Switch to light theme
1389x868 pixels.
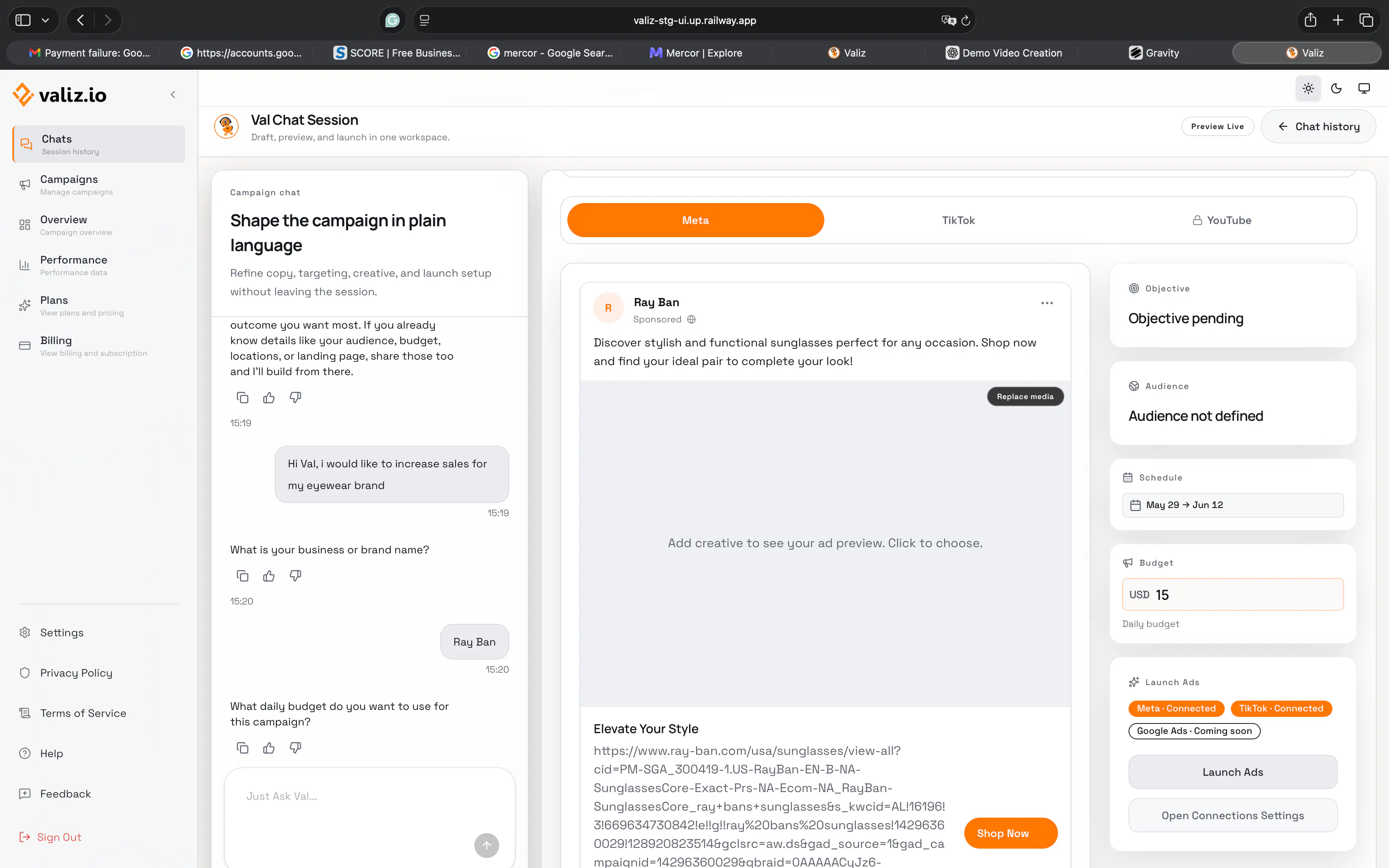click(1308, 88)
